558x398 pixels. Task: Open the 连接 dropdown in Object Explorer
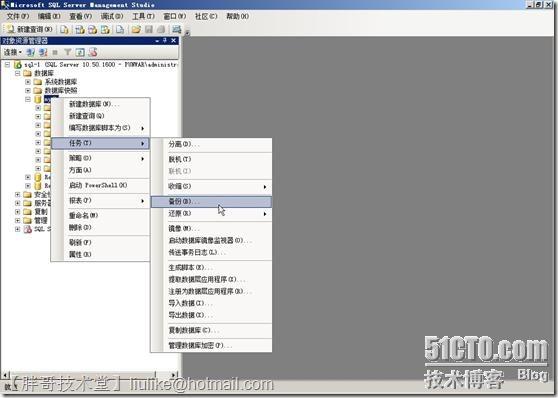(x=13, y=52)
